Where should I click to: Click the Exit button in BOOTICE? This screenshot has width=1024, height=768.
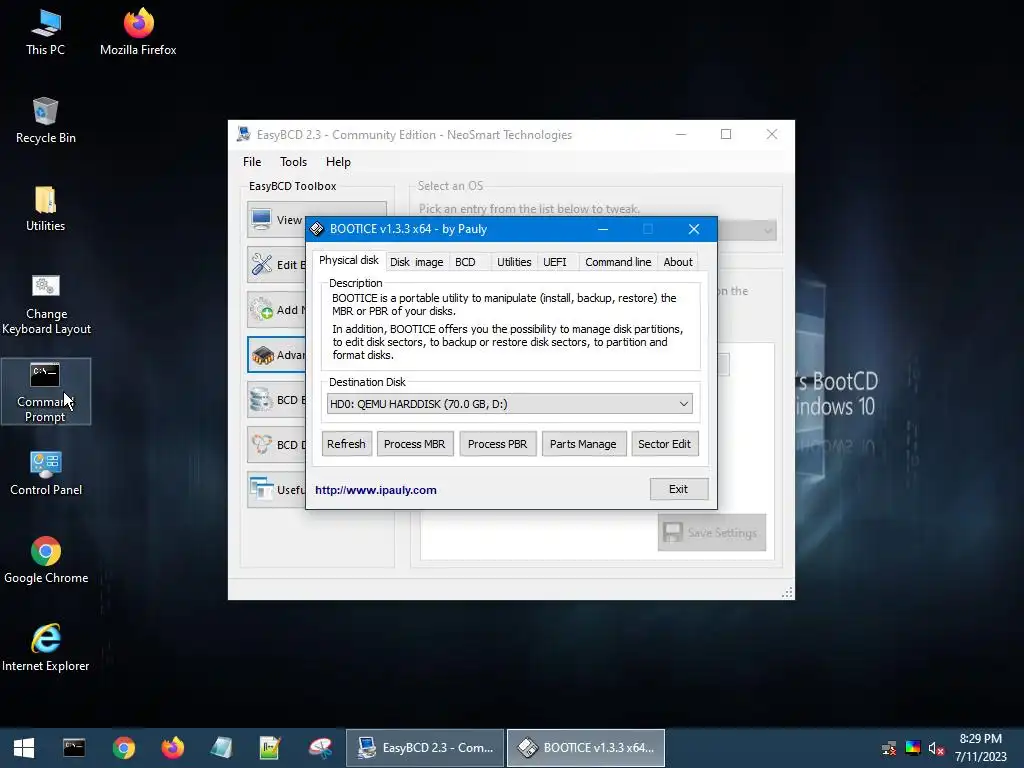pyautogui.click(x=679, y=489)
